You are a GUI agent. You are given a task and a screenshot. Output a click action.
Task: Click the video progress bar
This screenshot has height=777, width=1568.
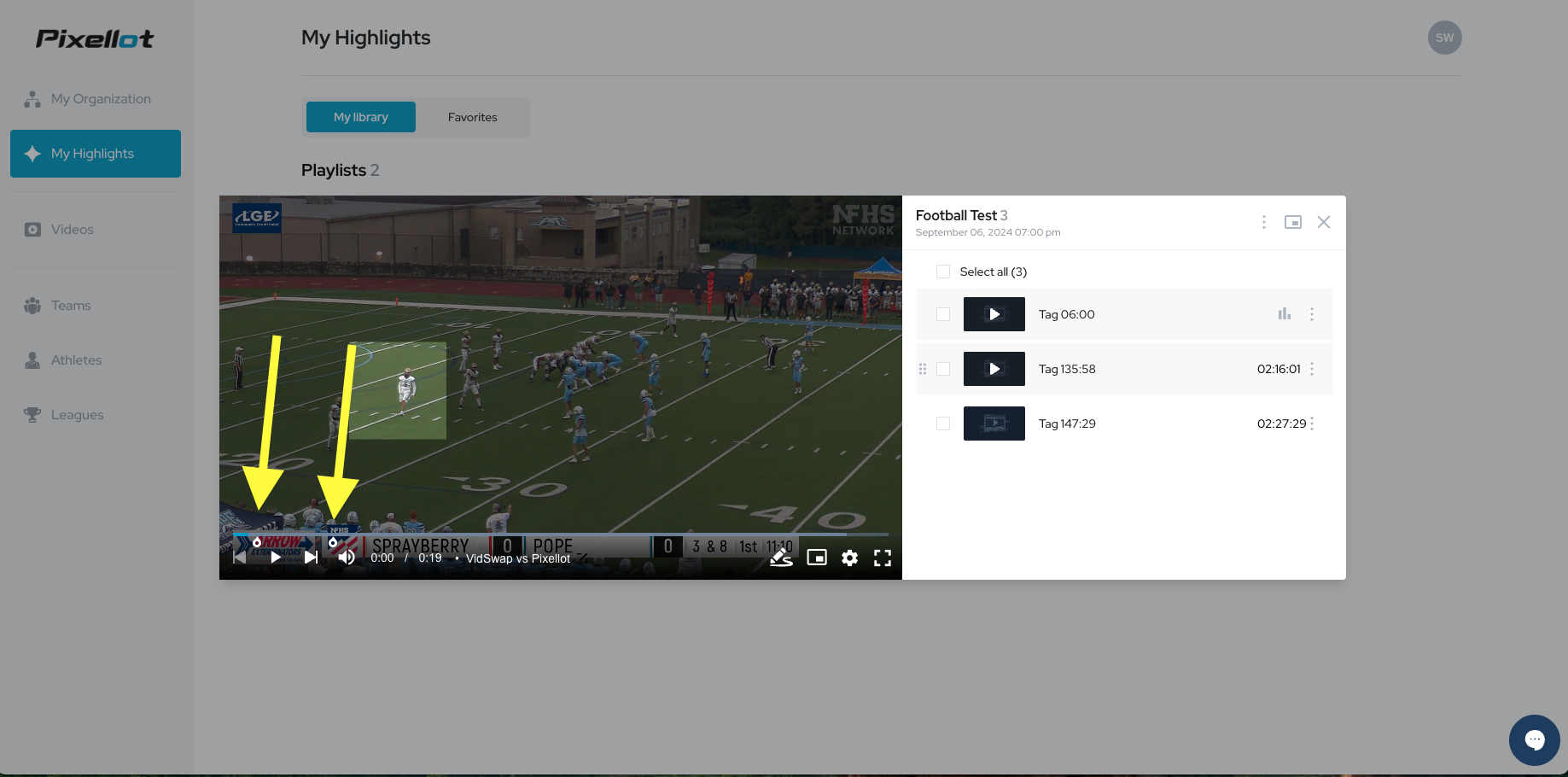(561, 535)
